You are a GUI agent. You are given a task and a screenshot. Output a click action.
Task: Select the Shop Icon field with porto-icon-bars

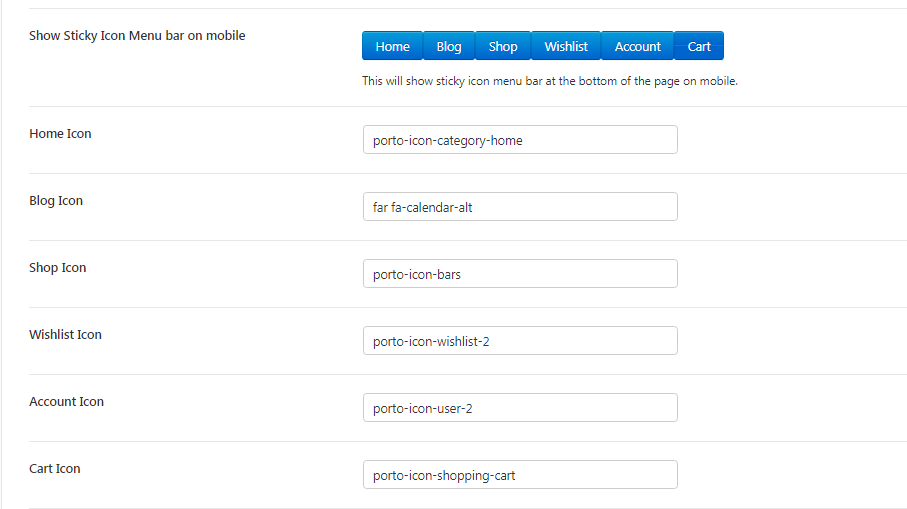pos(520,274)
